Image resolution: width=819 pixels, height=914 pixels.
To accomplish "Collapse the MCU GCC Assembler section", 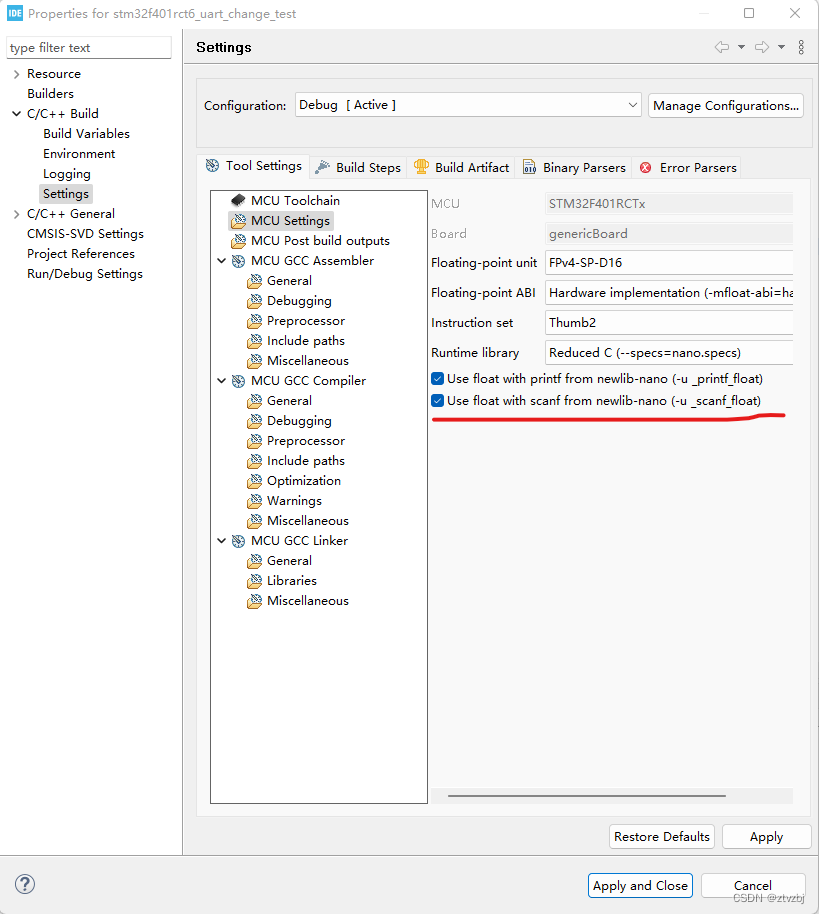I will (222, 260).
